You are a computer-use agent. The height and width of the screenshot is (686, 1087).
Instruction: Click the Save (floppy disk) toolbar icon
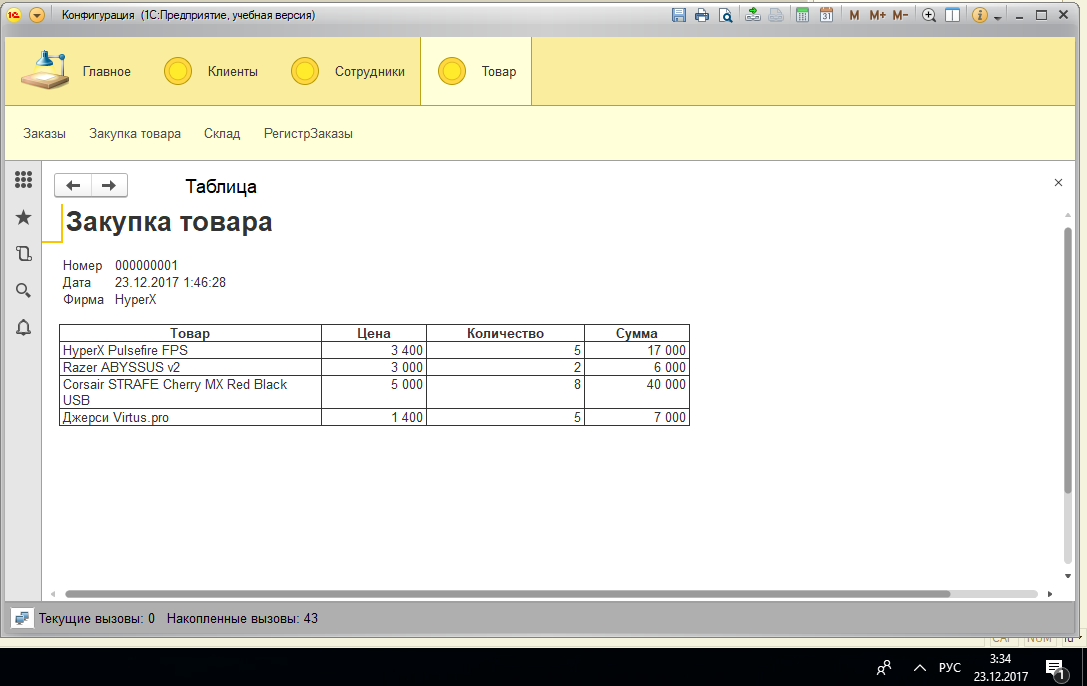click(x=679, y=15)
